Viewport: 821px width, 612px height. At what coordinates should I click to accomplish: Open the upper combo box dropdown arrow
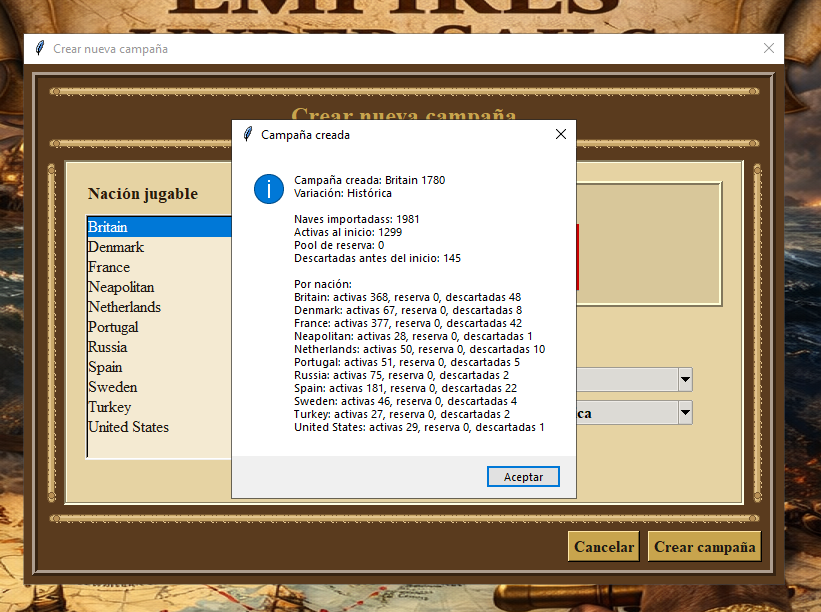coord(684,379)
